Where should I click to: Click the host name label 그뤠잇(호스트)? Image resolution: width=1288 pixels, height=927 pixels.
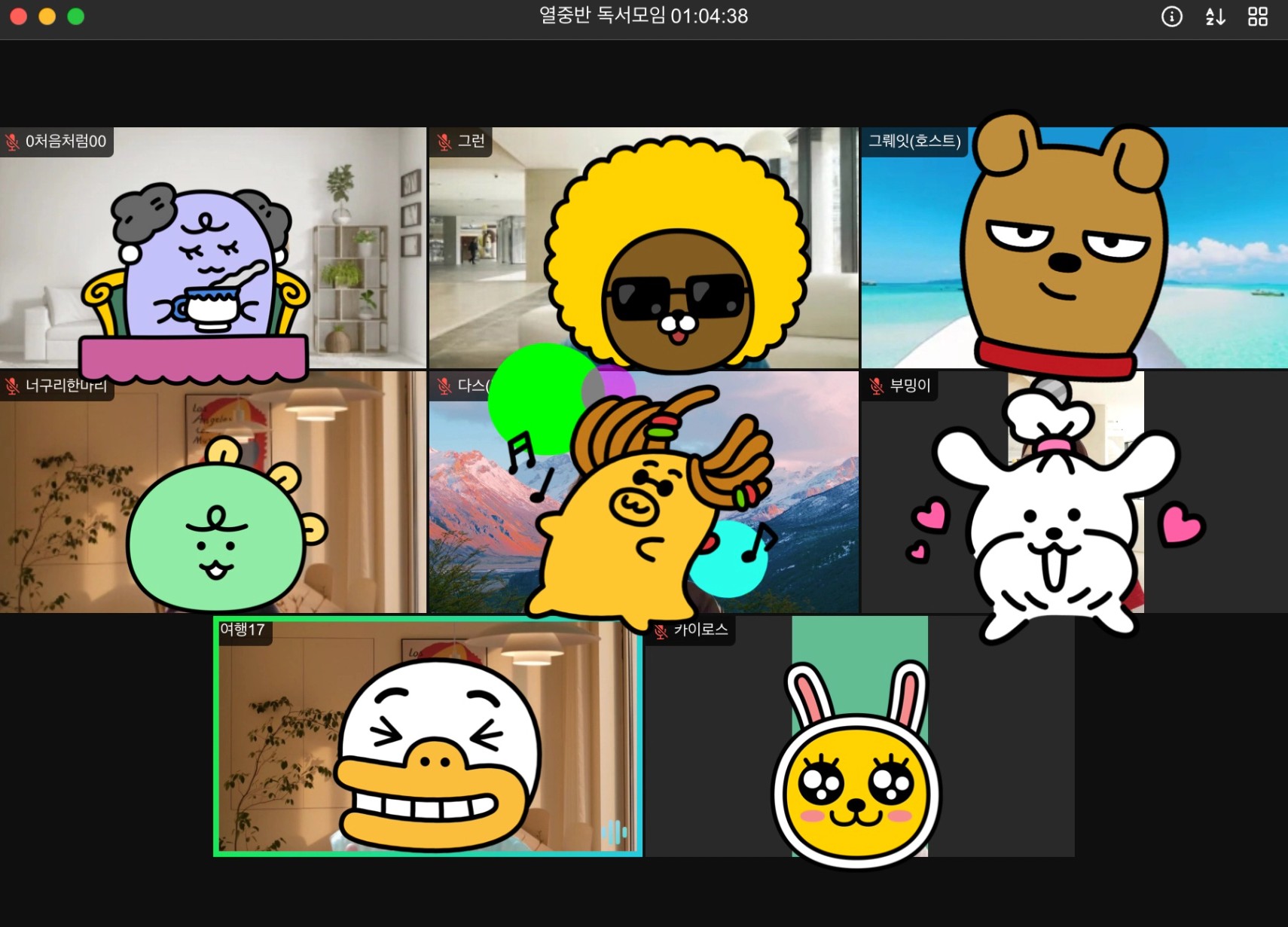(x=914, y=142)
